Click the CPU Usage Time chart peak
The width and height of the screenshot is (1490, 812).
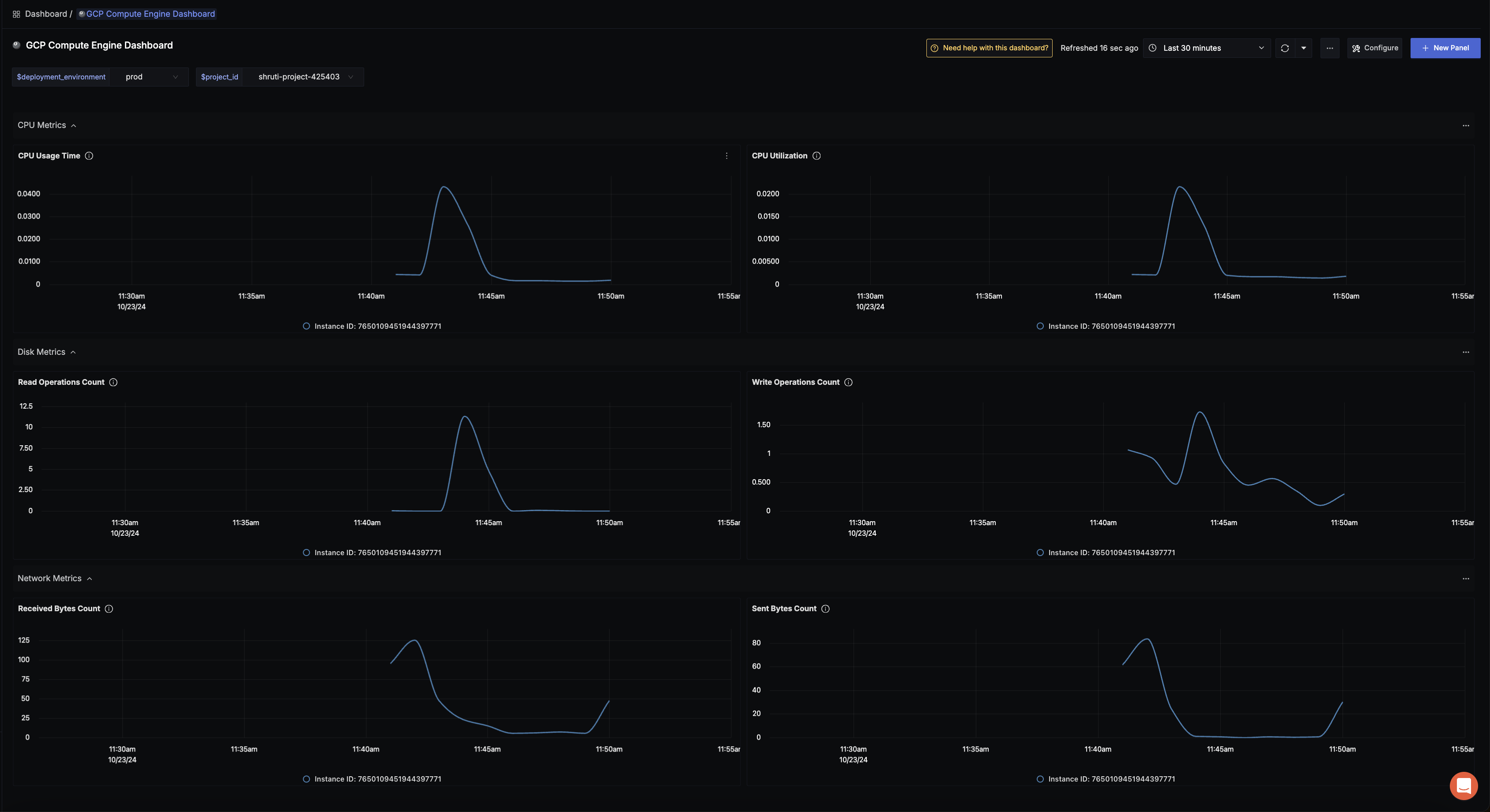pos(444,187)
